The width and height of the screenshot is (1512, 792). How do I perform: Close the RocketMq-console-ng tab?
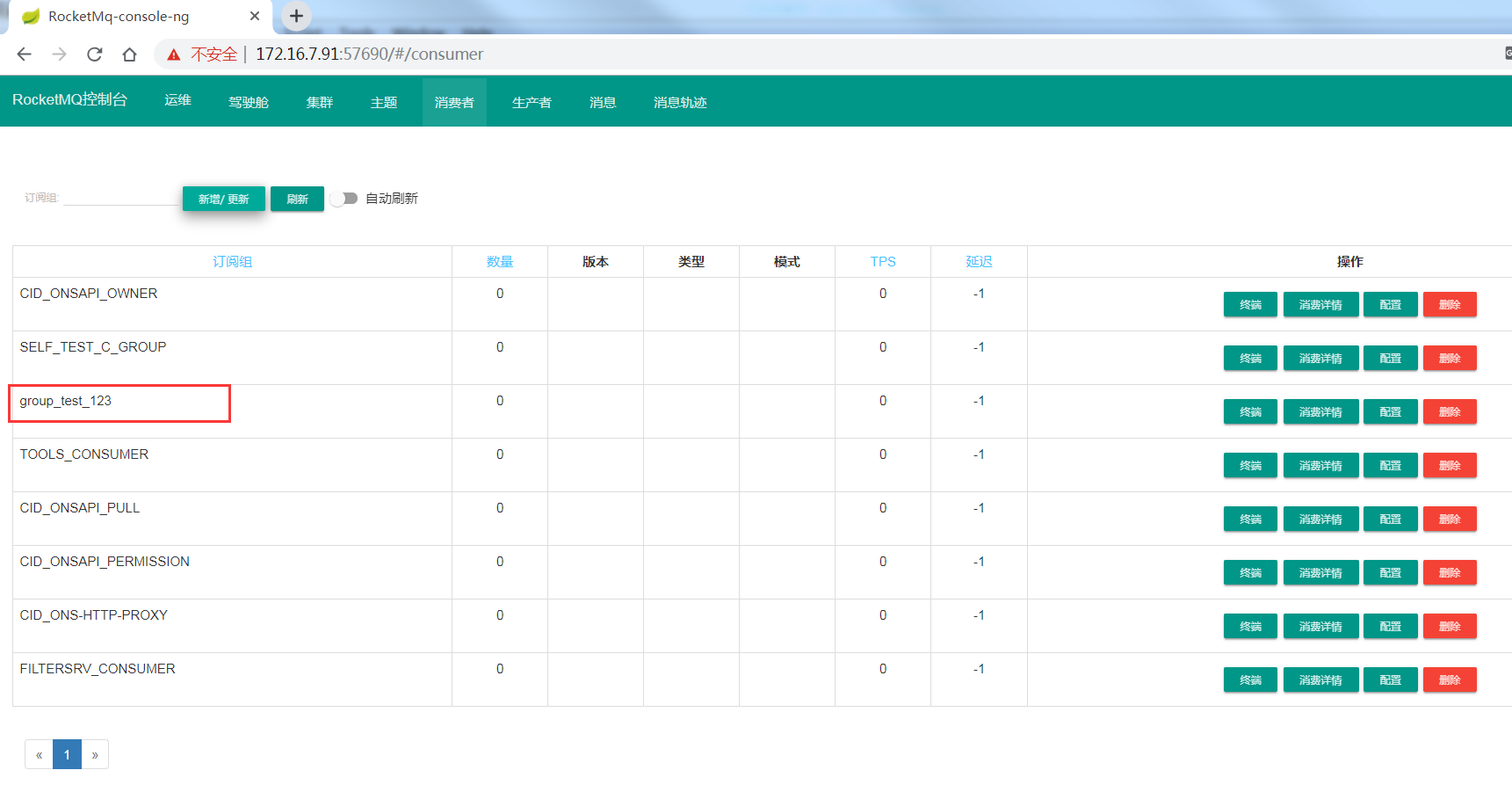click(x=255, y=16)
